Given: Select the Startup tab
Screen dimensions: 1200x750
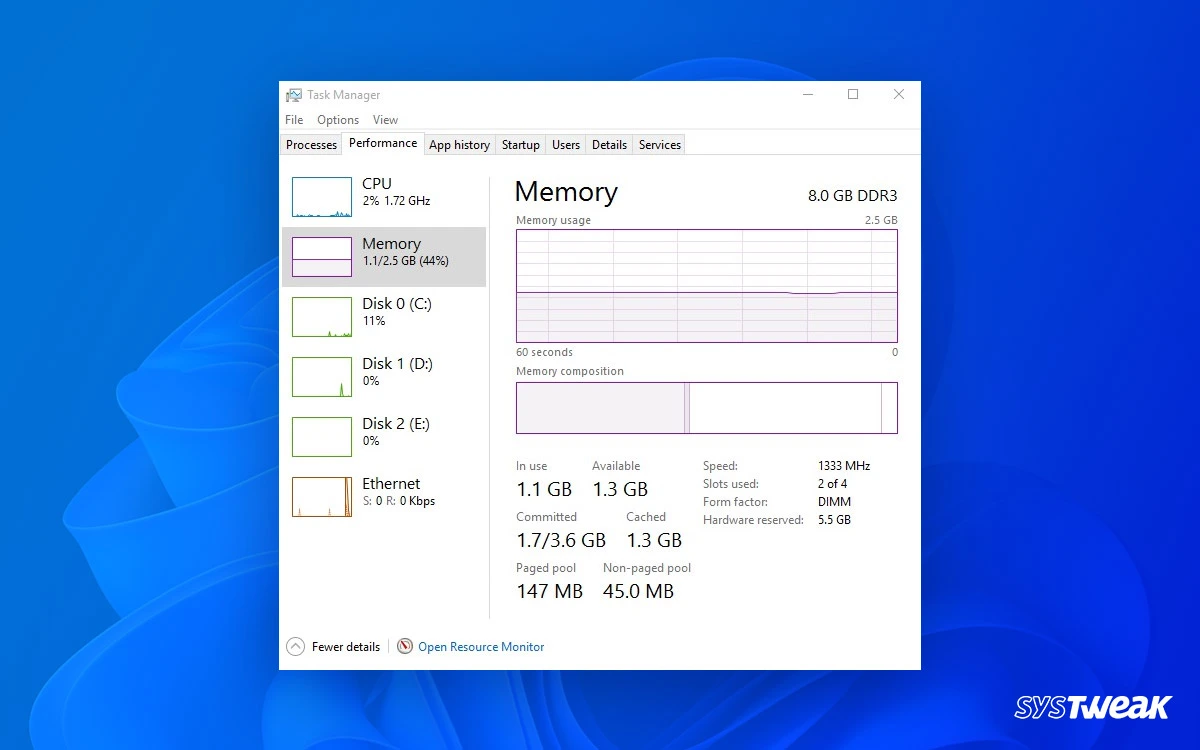Looking at the screenshot, I should [x=520, y=144].
